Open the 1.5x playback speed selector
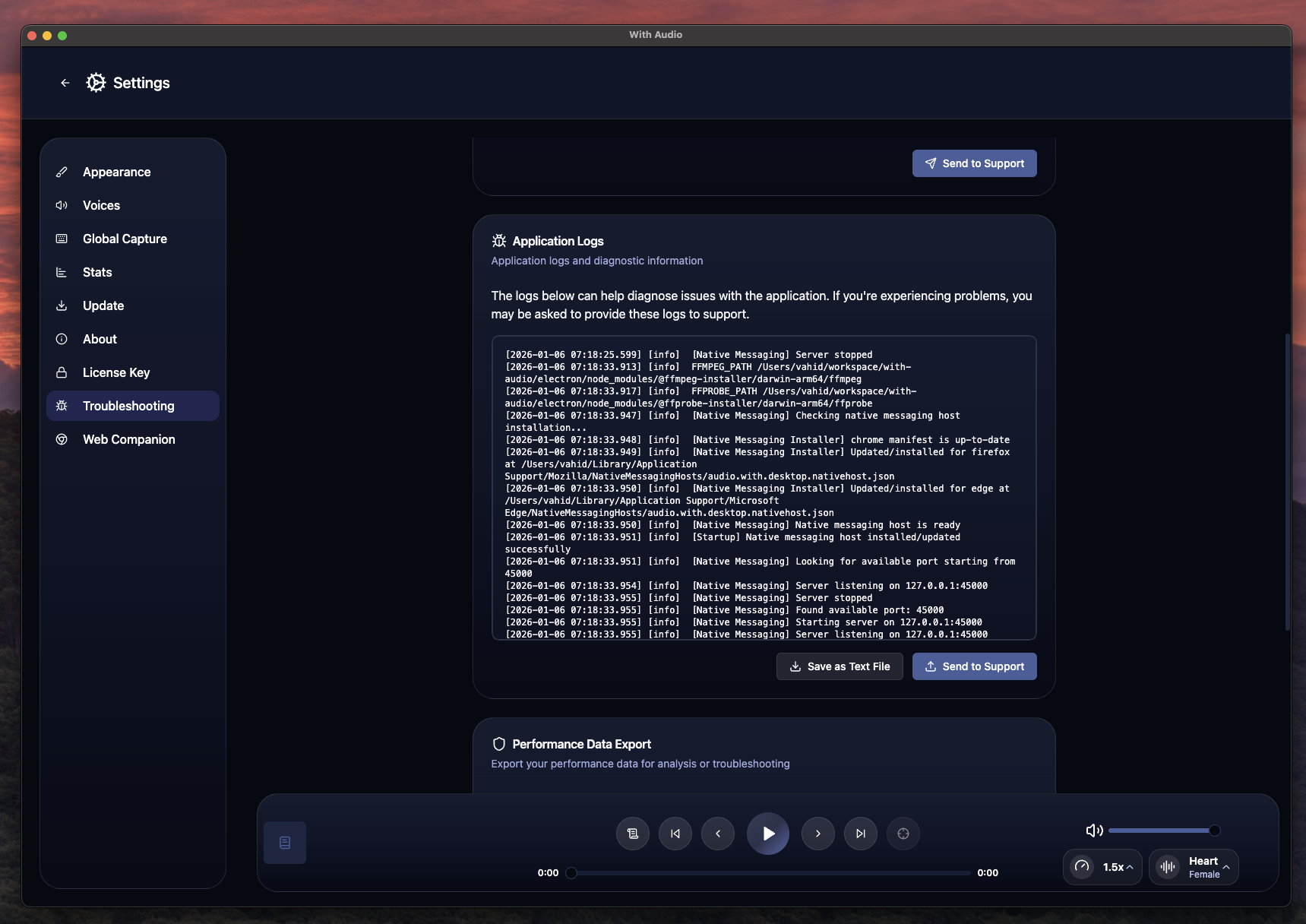Image resolution: width=1306 pixels, height=924 pixels. click(x=1102, y=867)
